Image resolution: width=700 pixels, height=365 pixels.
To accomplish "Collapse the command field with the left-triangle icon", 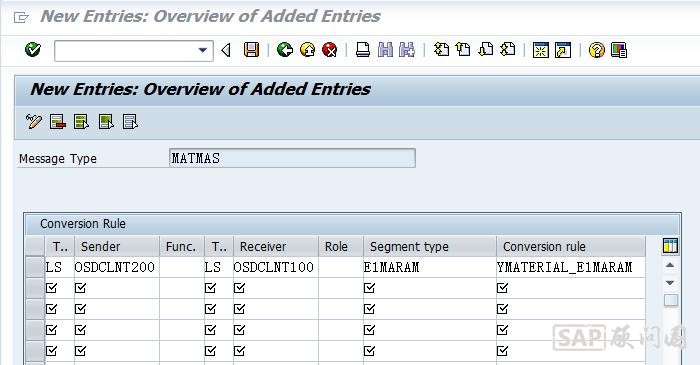I will pyautogui.click(x=226, y=50).
